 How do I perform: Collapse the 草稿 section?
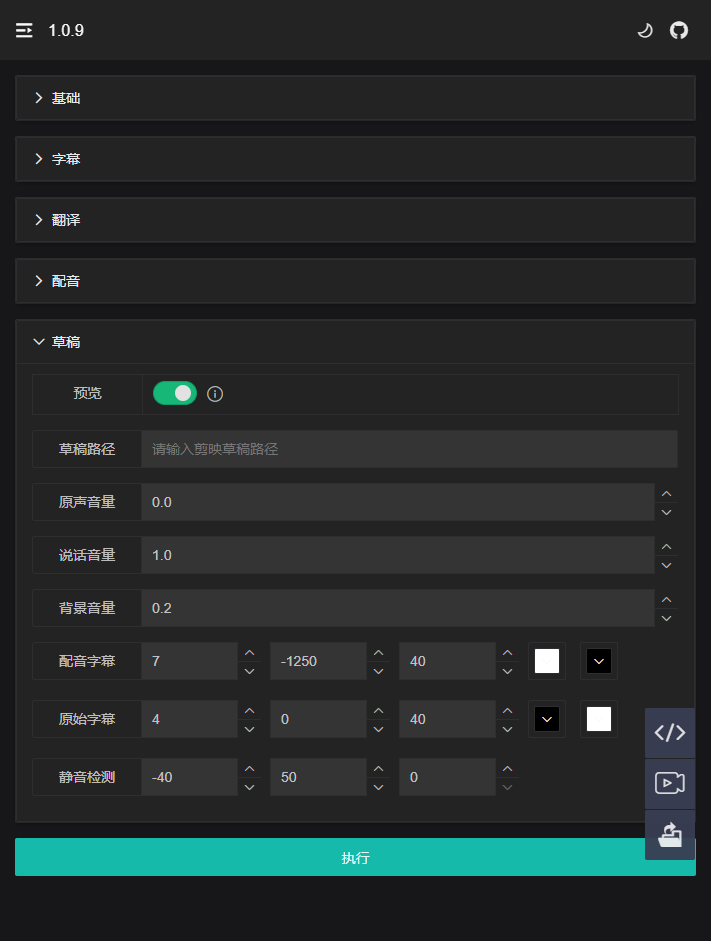pyautogui.click(x=355, y=341)
